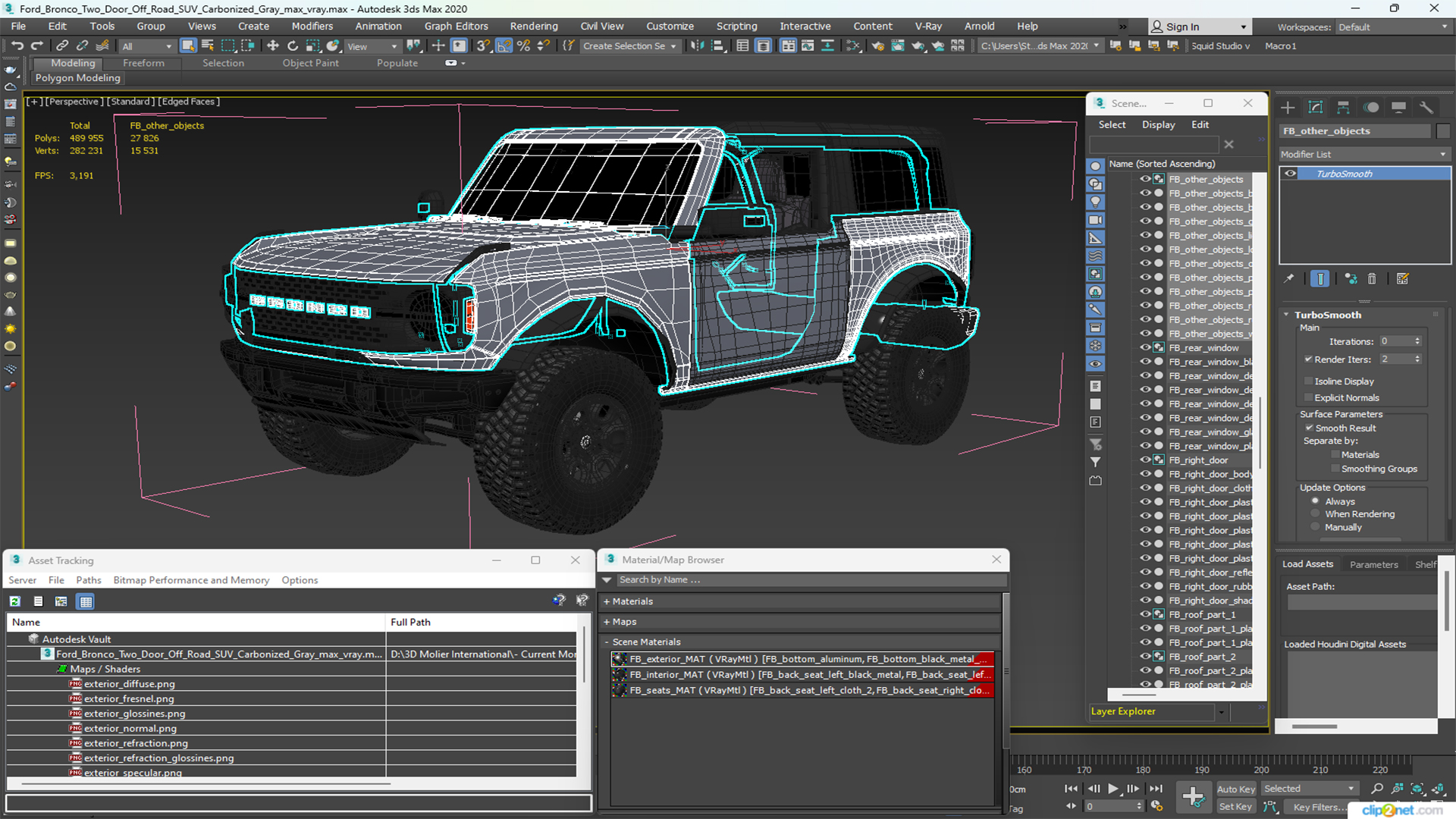Open Bitmap Performance and Memory menu

pyautogui.click(x=191, y=580)
